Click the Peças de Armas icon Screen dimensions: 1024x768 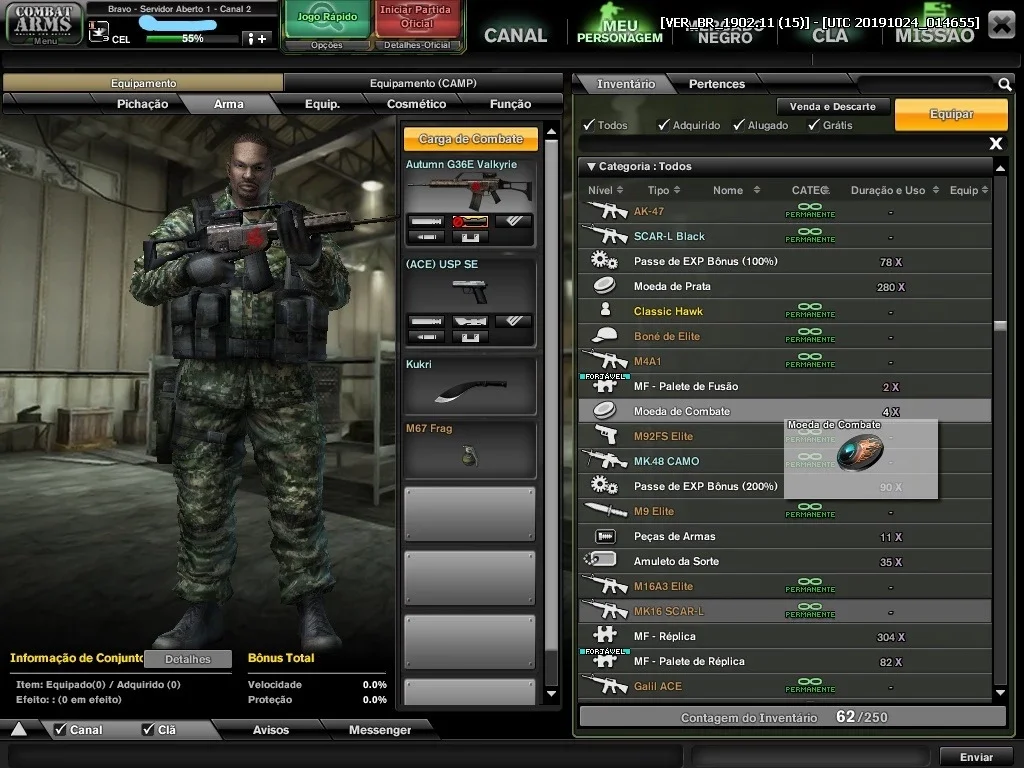tap(605, 536)
